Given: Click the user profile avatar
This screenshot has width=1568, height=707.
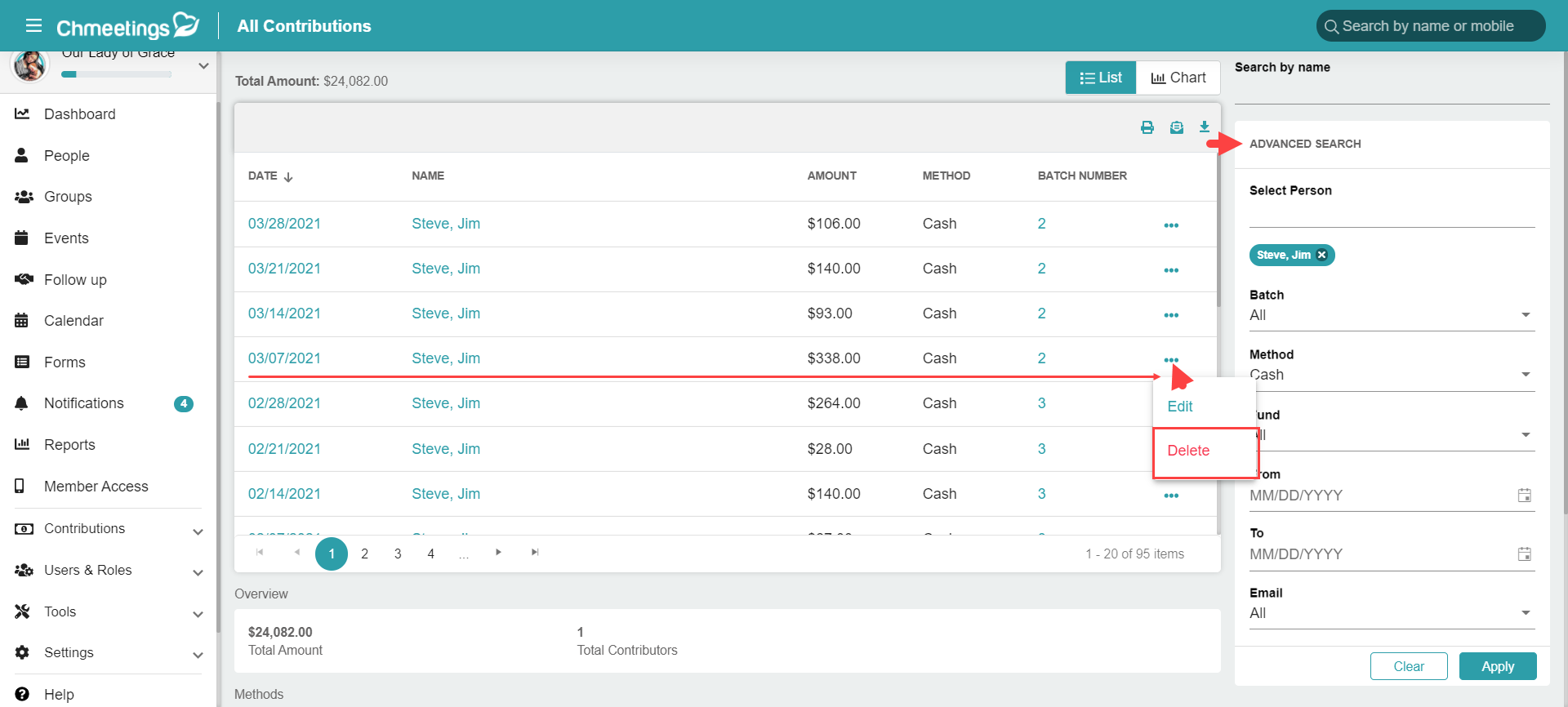Looking at the screenshot, I should (x=30, y=65).
